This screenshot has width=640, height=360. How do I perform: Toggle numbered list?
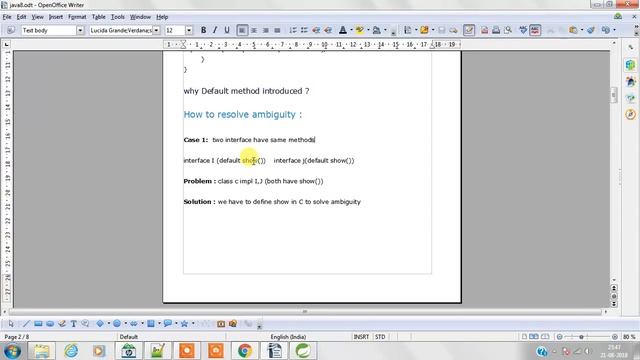293,30
